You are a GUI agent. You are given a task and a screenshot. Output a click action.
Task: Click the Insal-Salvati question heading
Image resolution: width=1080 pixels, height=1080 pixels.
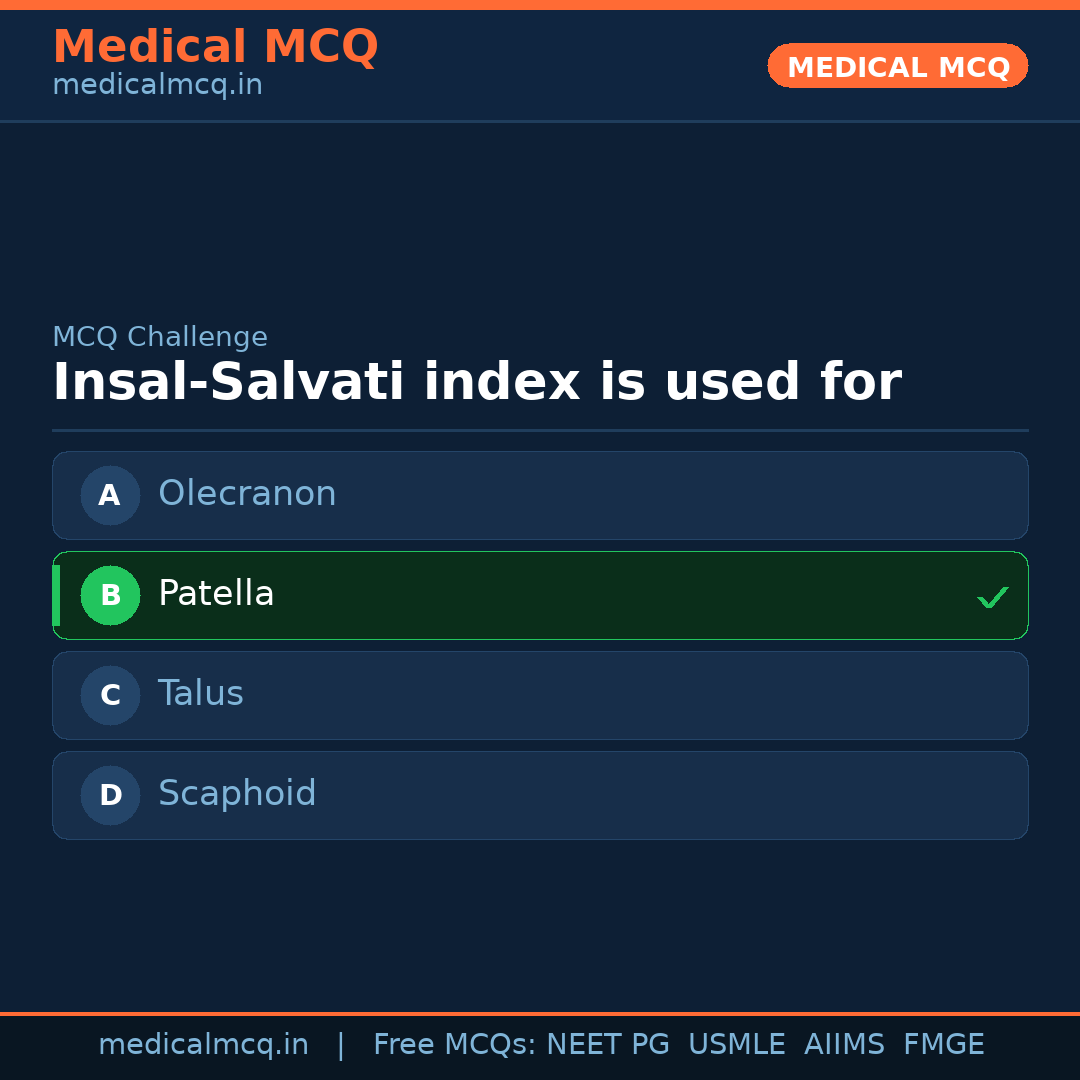coord(477,383)
